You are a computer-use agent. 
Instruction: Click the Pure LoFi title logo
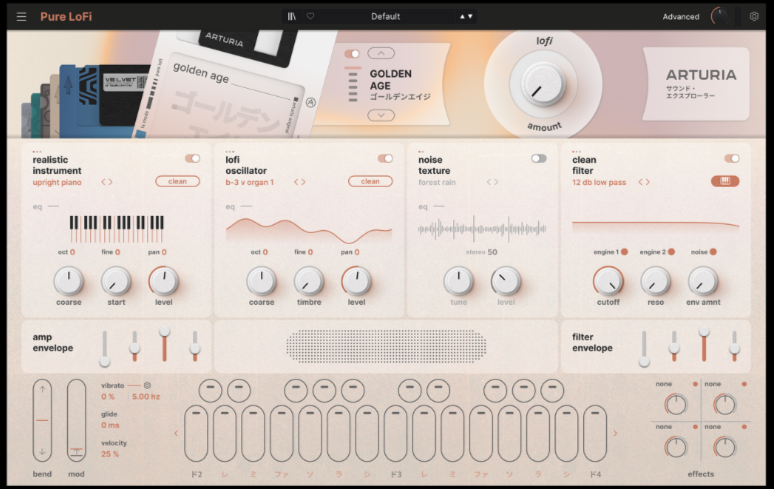pos(66,17)
